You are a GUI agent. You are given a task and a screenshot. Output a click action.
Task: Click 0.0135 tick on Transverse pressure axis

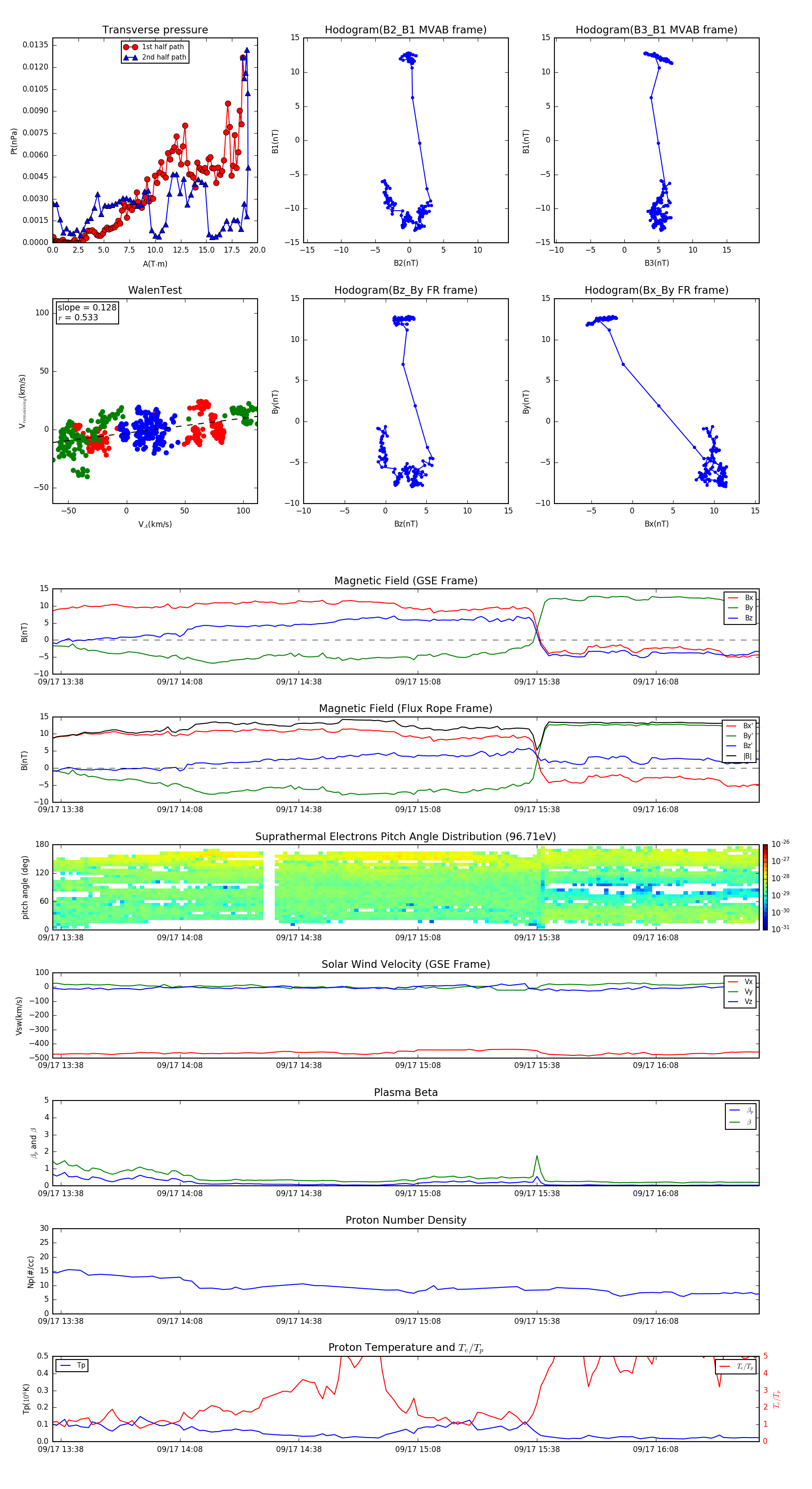pos(35,45)
